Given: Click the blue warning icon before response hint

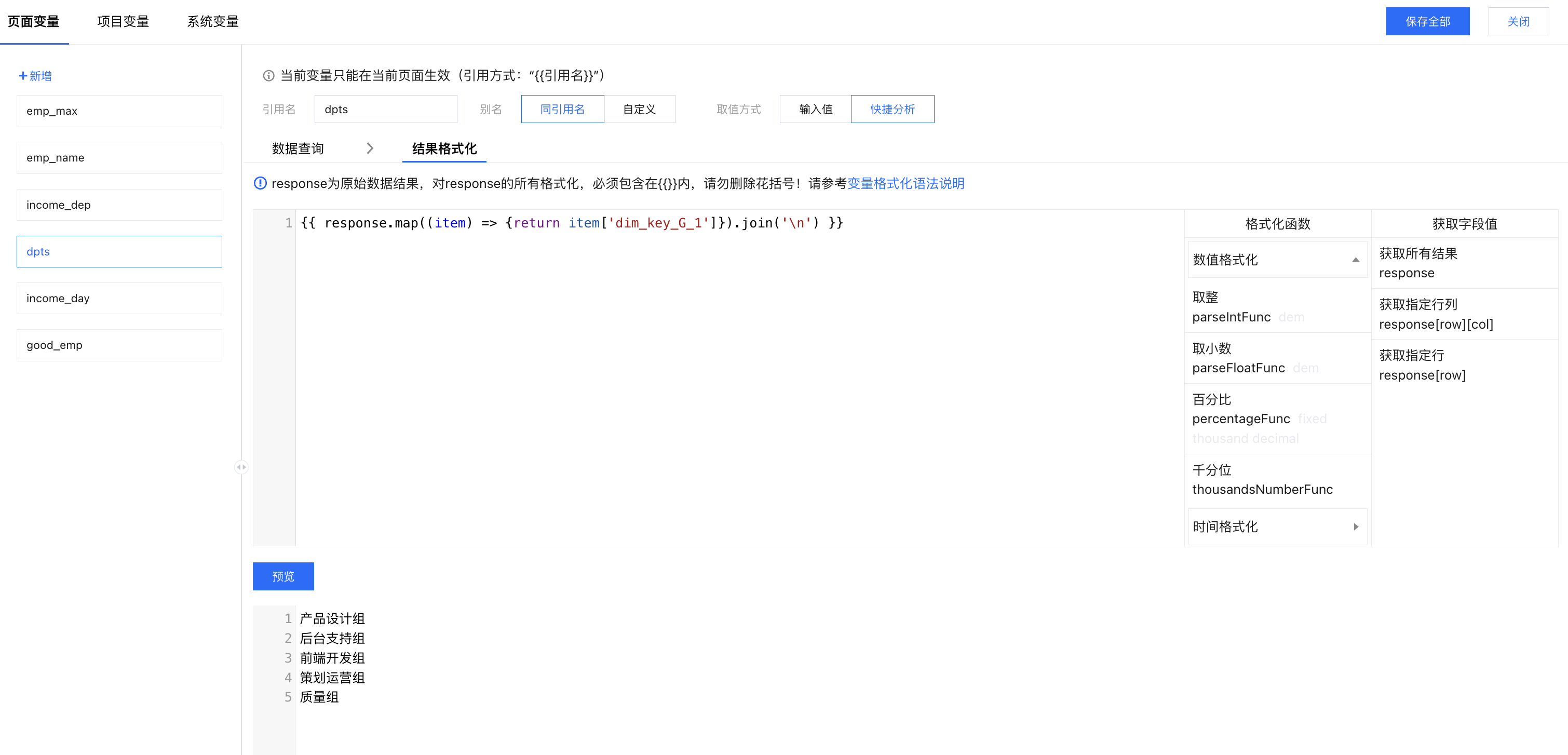Looking at the screenshot, I should pos(260,183).
